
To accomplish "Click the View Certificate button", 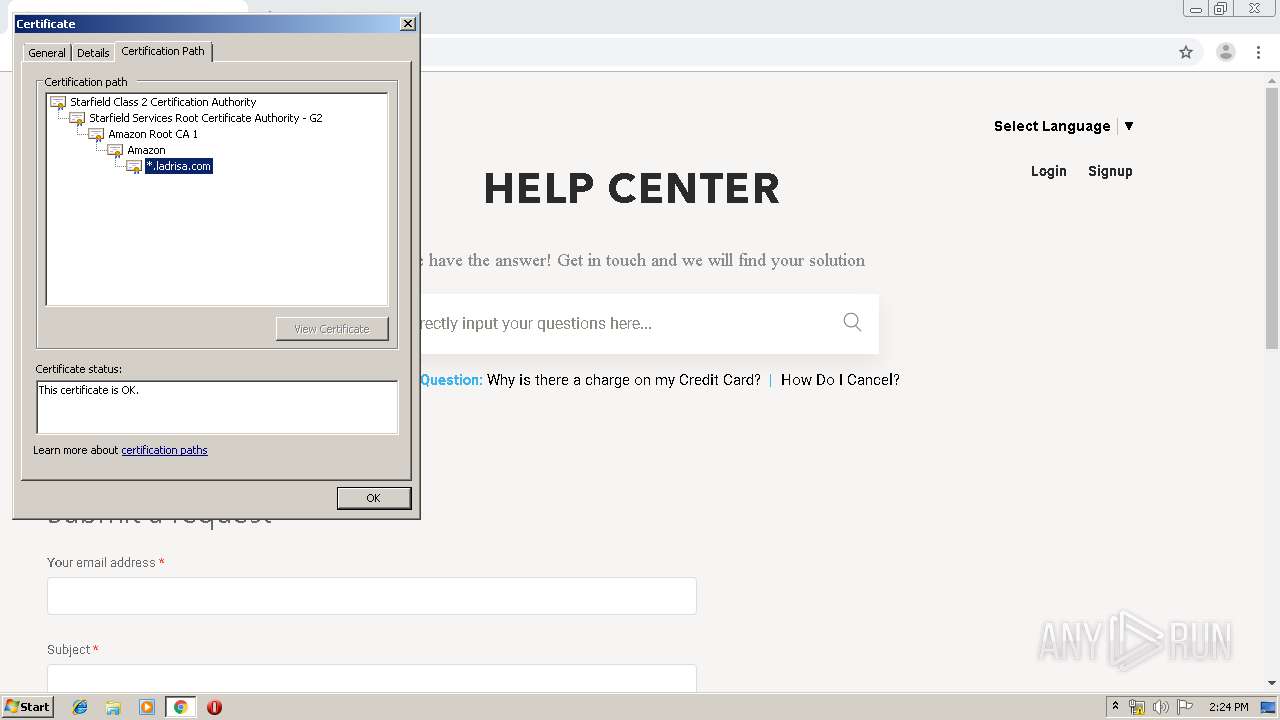I will coord(332,329).
